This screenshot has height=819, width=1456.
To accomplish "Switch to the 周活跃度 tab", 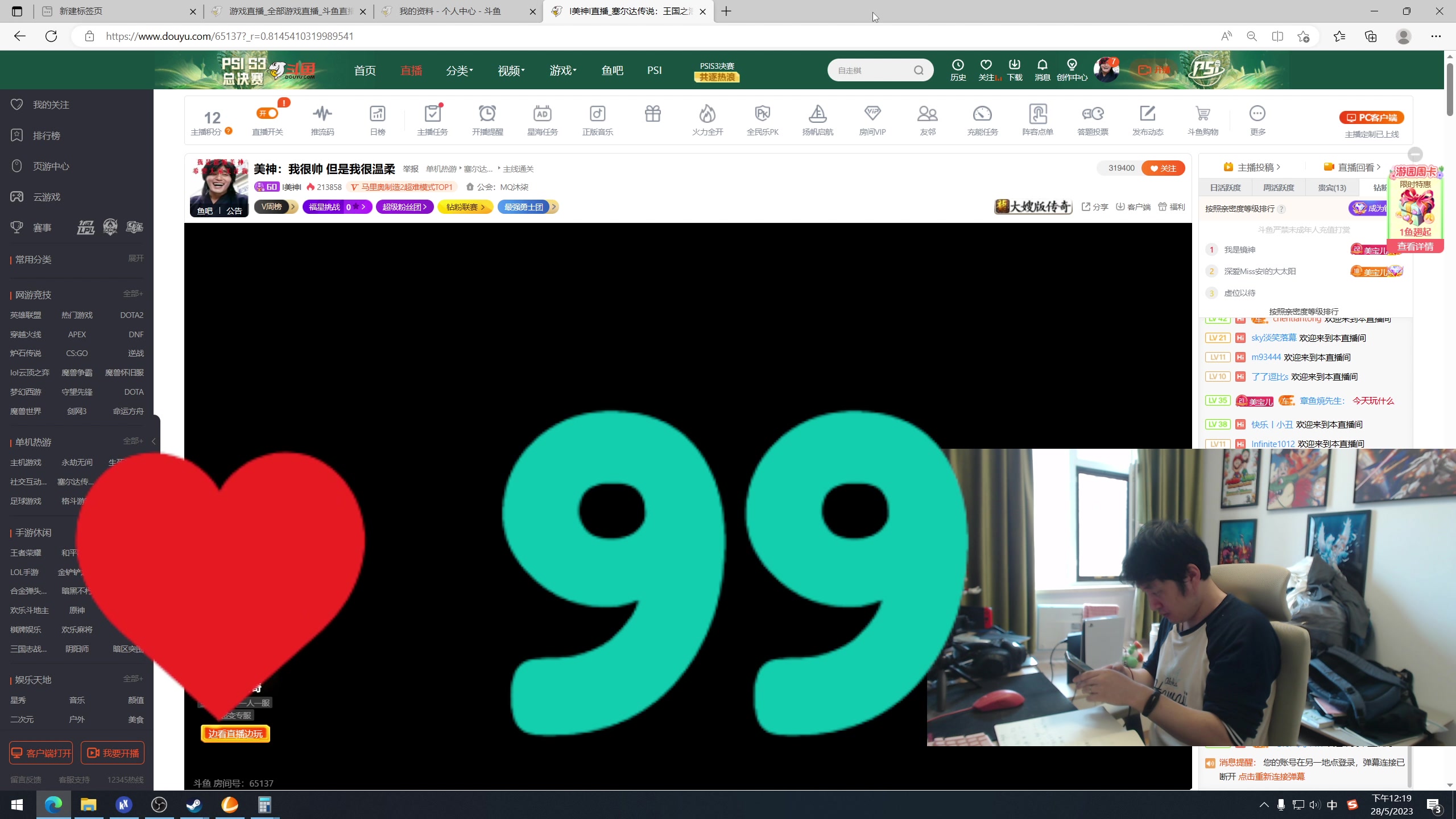I will click(x=1279, y=188).
